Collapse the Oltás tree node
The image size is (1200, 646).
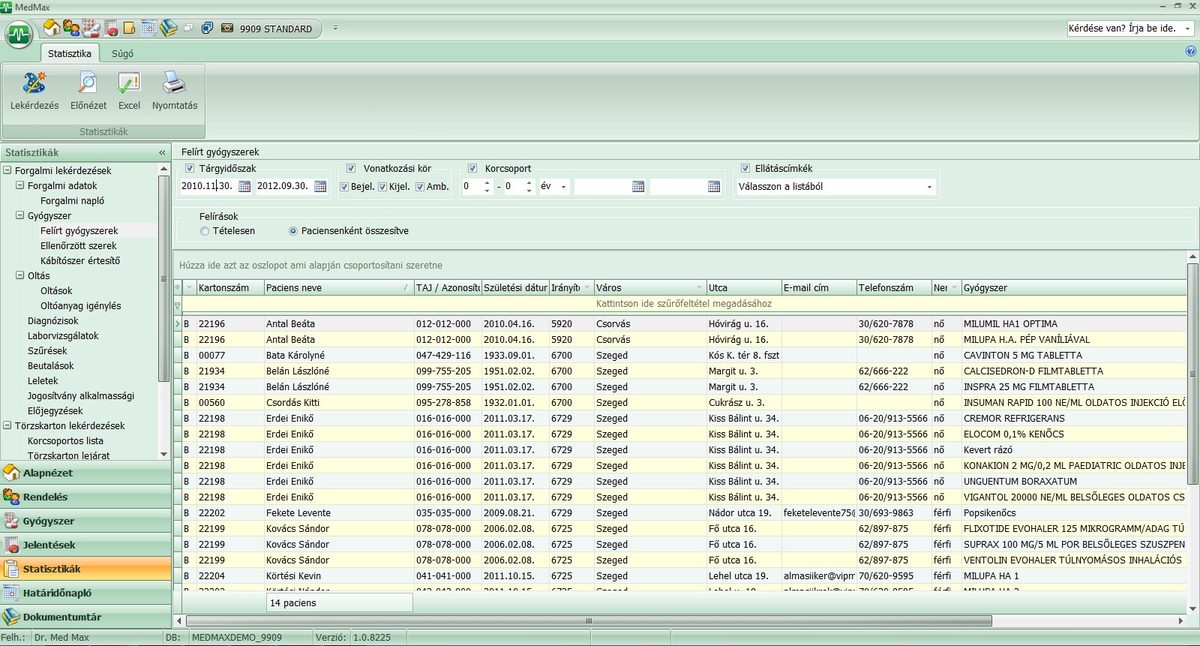pyautogui.click(x=19, y=276)
